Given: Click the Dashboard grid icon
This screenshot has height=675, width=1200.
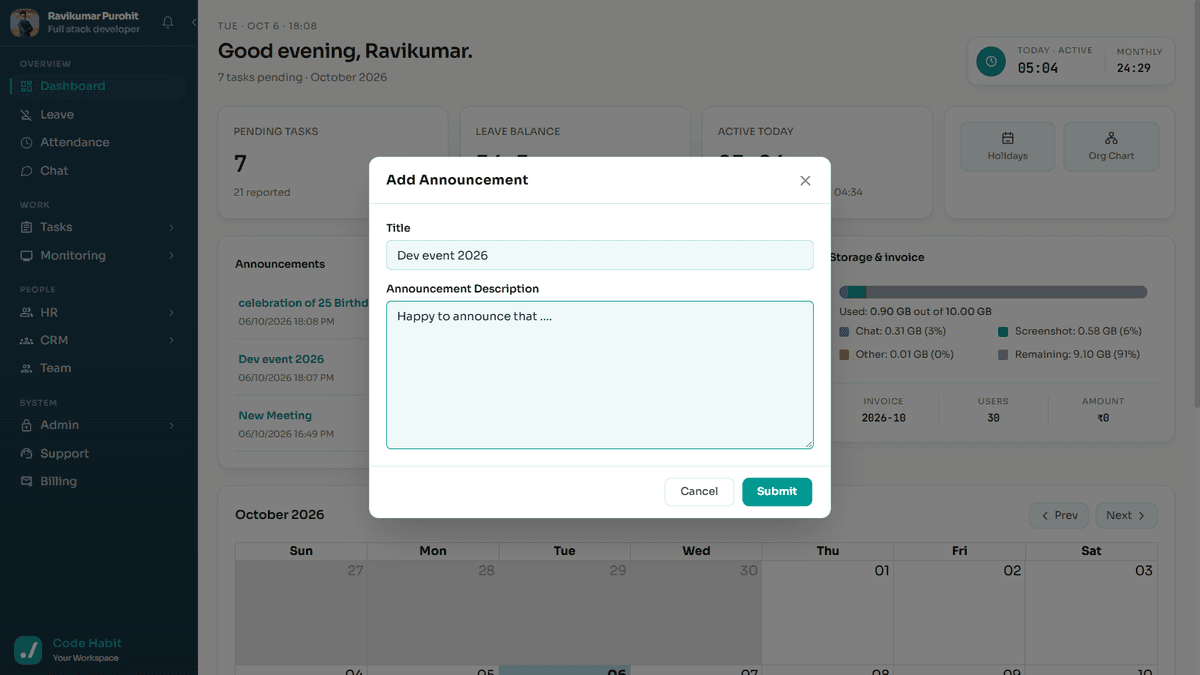Looking at the screenshot, I should point(27,86).
